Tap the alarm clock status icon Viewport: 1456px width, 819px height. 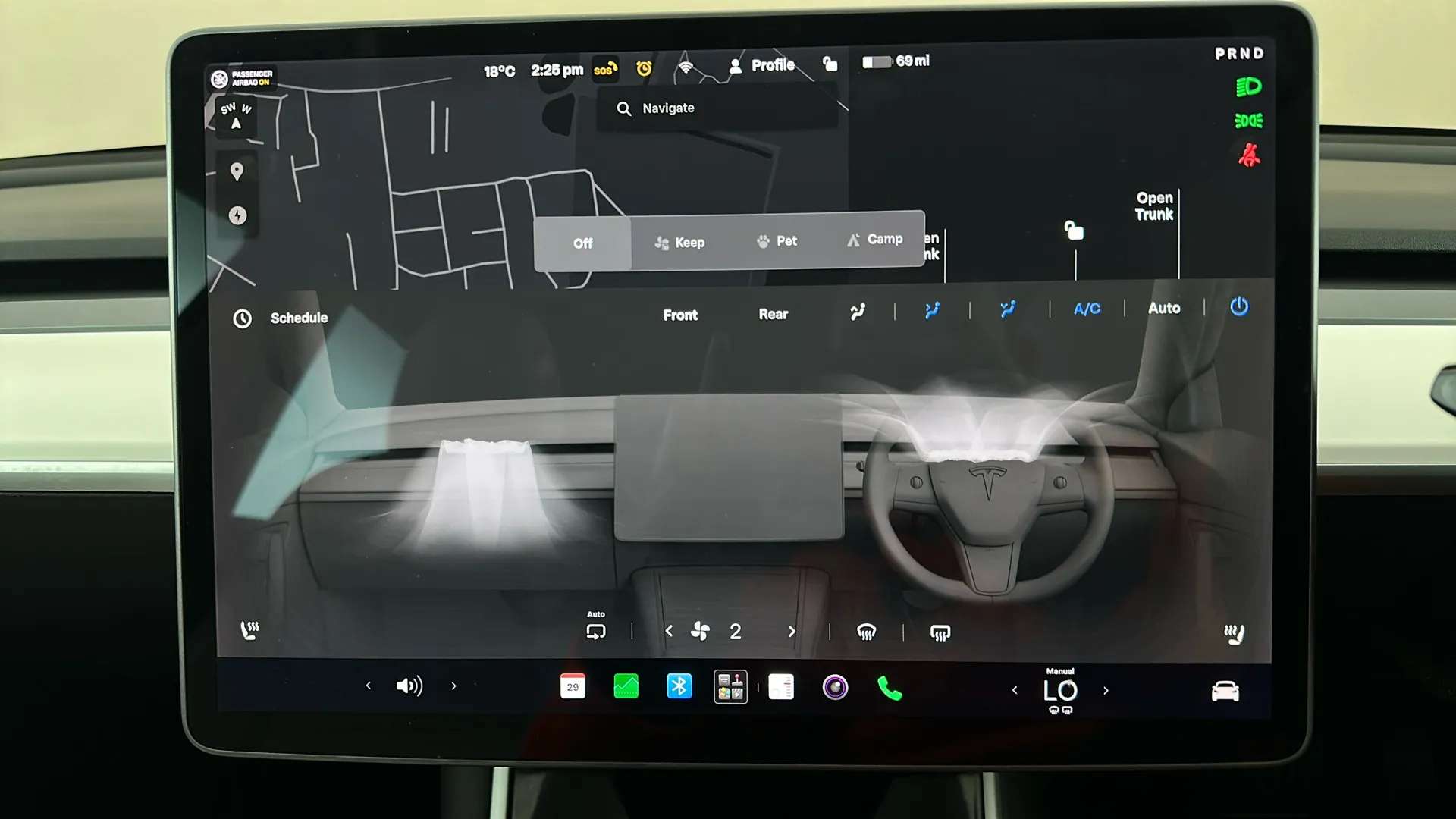point(644,69)
